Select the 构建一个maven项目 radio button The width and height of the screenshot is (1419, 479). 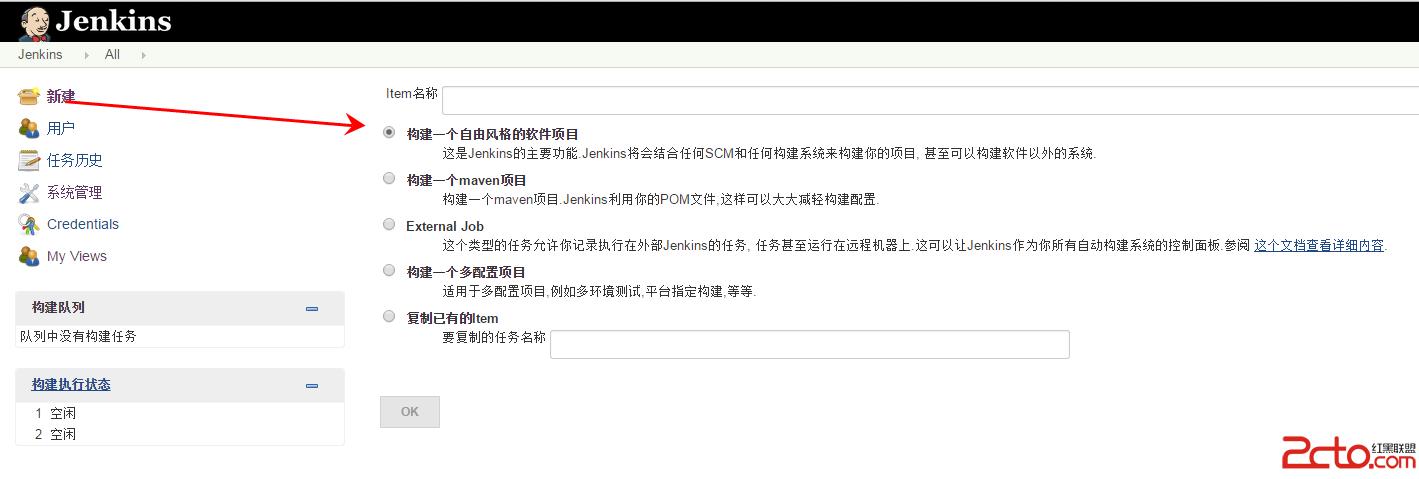pyautogui.click(x=389, y=178)
